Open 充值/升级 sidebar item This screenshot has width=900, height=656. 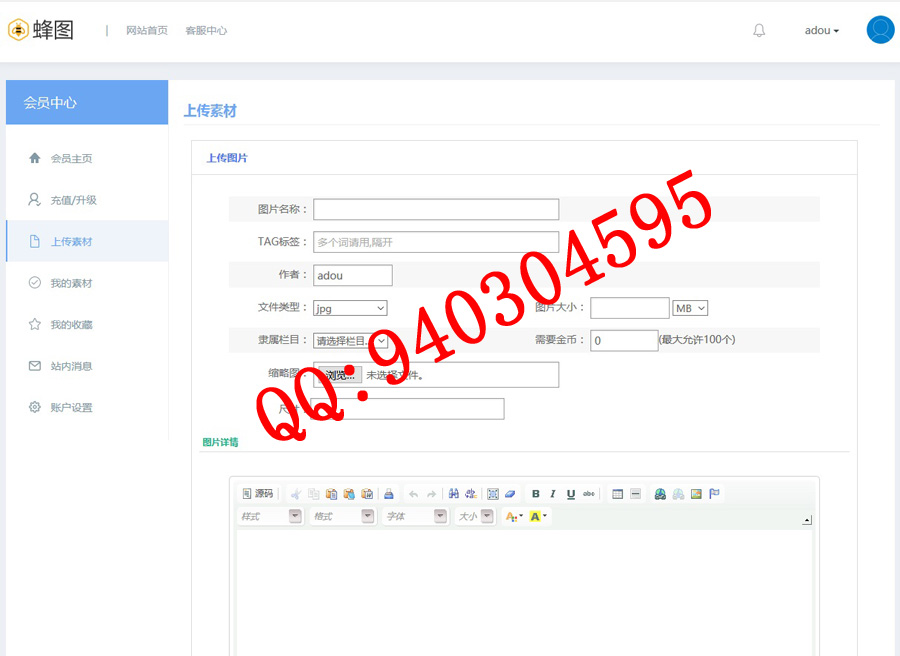[x=73, y=200]
